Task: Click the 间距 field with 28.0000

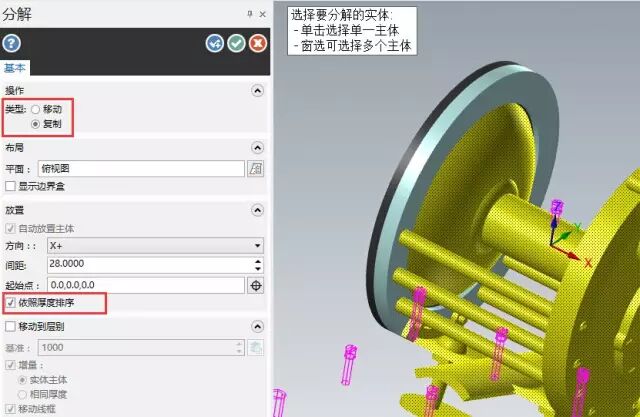Action: point(150,265)
